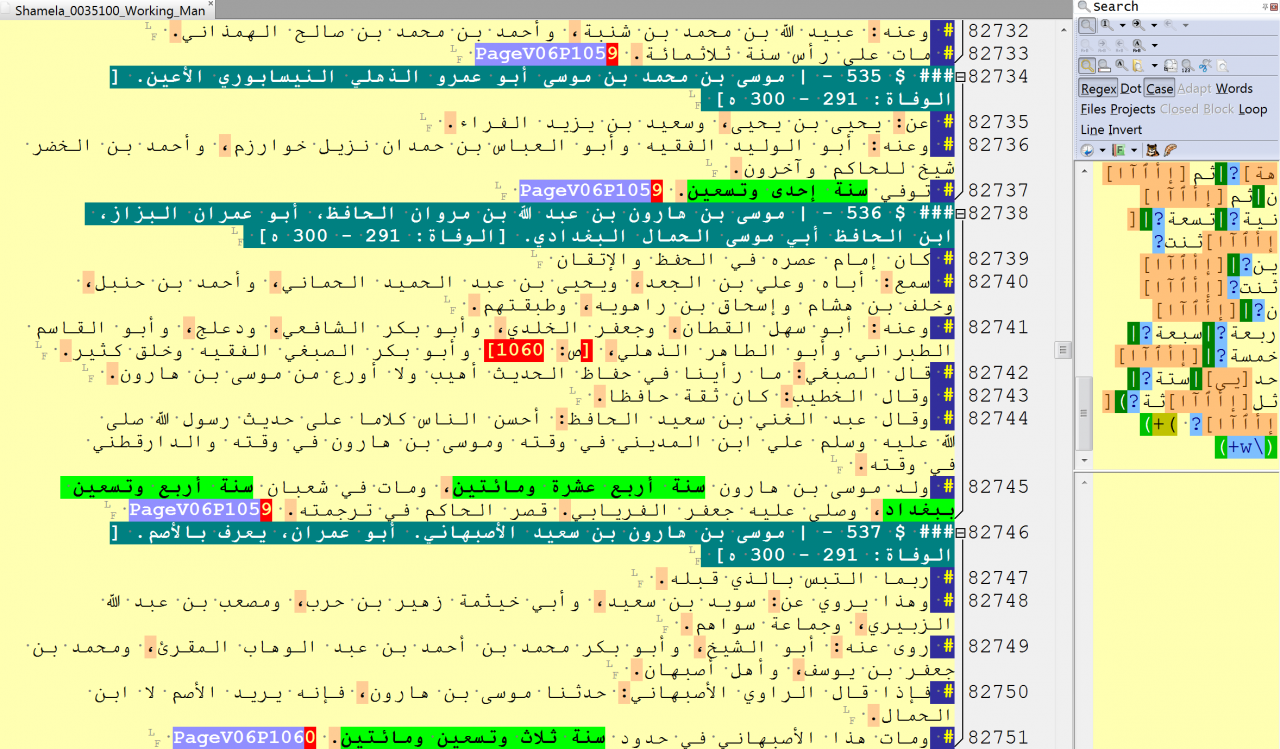
Task: Toggle the Invert search option
Action: coord(1125,130)
